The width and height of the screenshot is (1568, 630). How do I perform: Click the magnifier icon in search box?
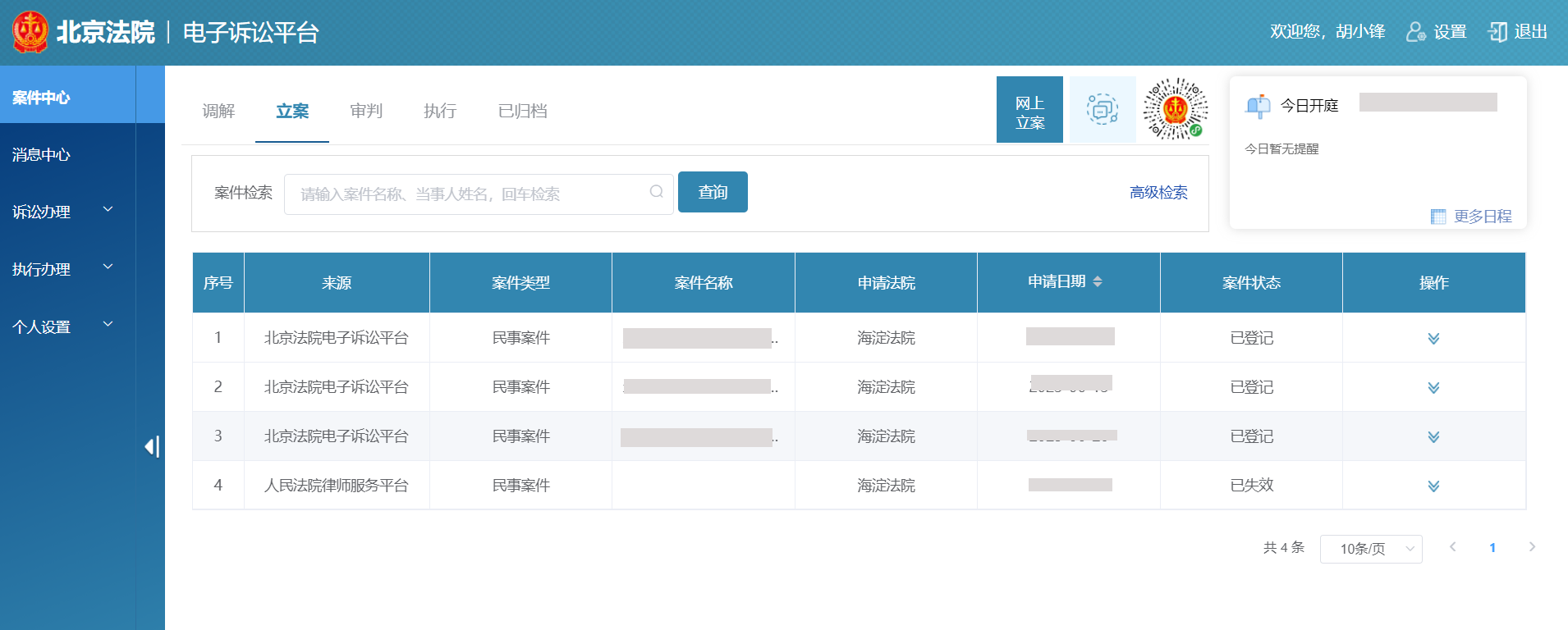tap(657, 192)
